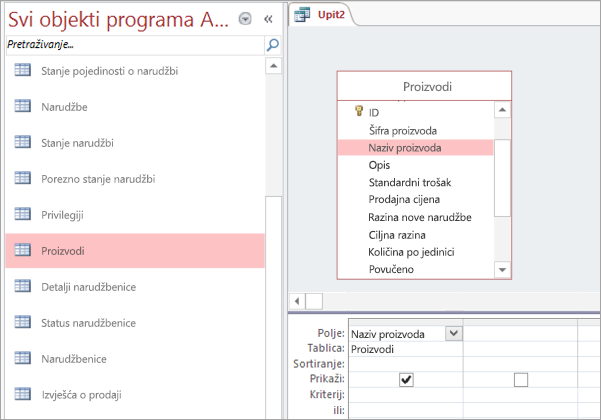Click table icon beside Stanje pojedinosti o narudžbi

point(23,70)
